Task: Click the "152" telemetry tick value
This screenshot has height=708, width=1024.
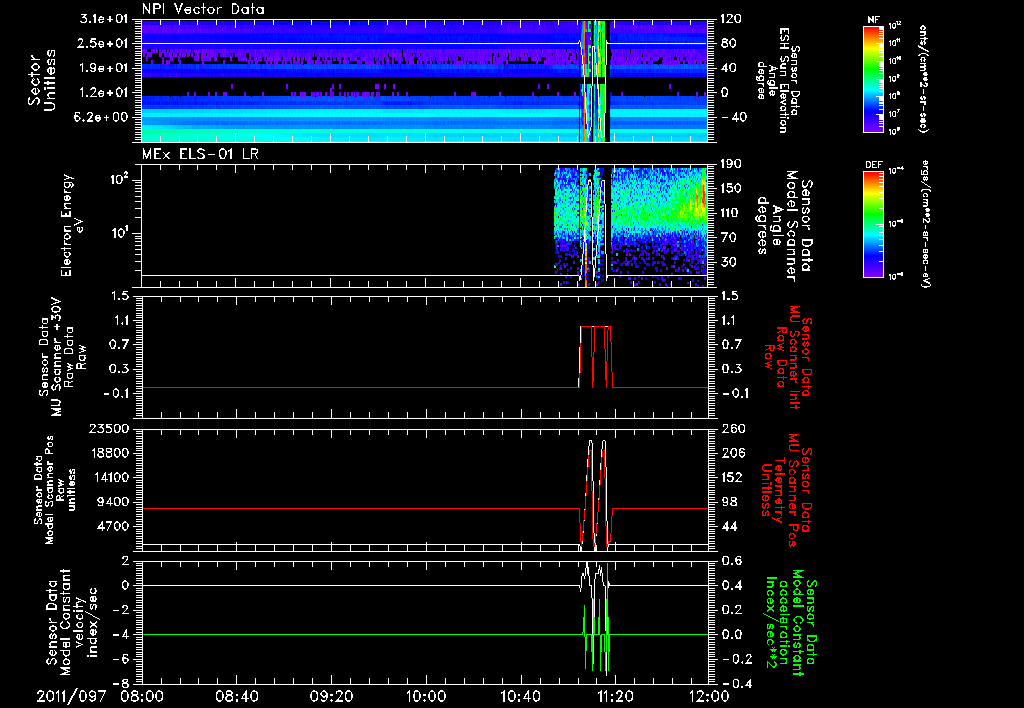Action: pyautogui.click(x=731, y=477)
